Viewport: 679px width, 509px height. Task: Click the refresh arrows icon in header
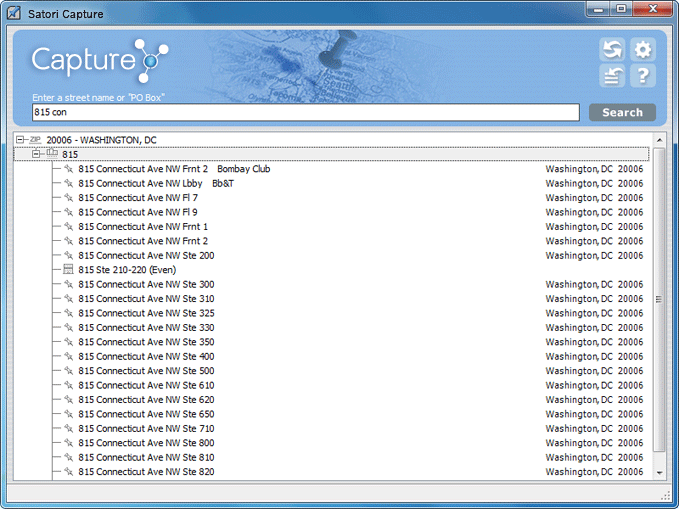click(612, 49)
